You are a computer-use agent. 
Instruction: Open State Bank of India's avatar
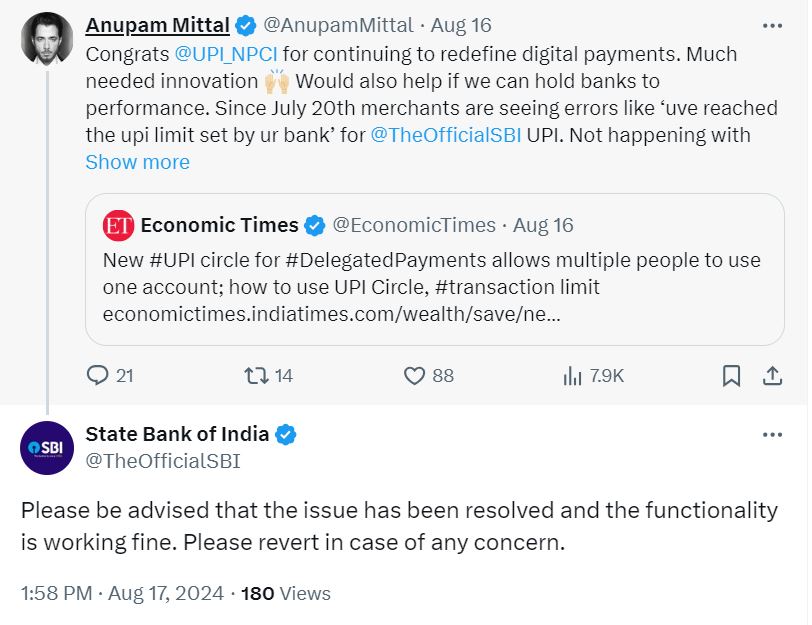pos(47,447)
